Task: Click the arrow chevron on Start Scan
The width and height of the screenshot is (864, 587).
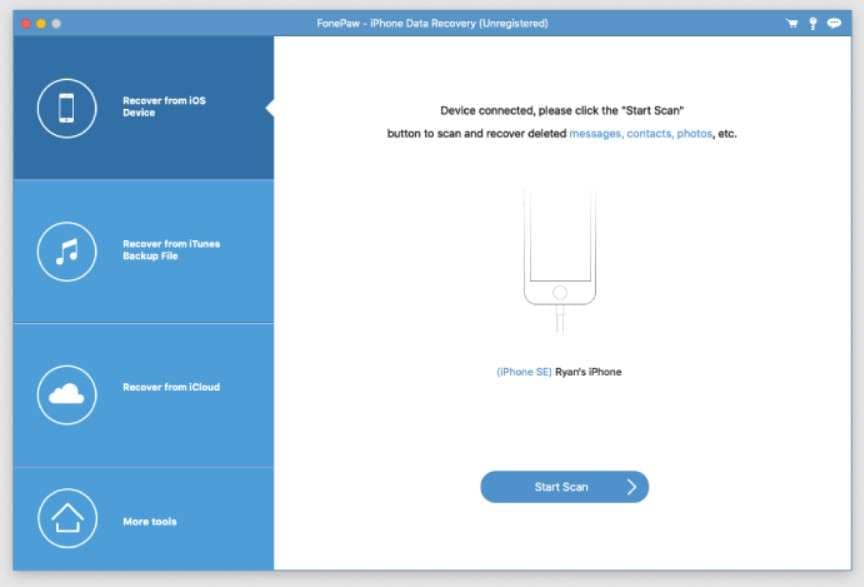Action: tap(631, 487)
